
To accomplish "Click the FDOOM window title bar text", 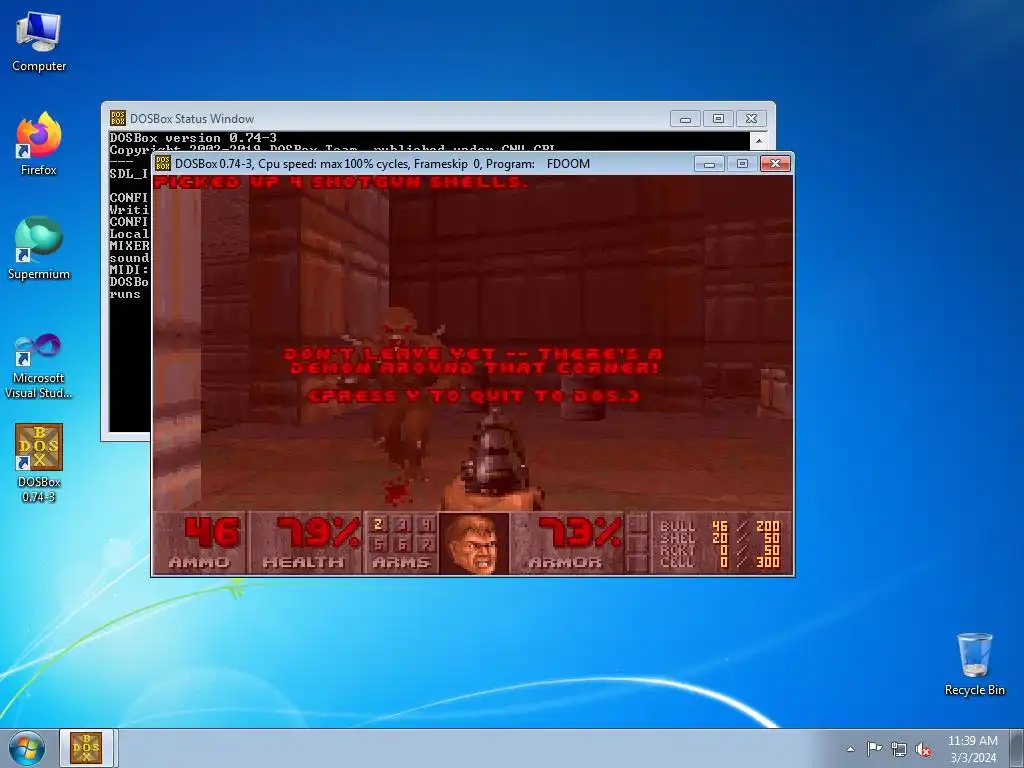I will point(382,164).
